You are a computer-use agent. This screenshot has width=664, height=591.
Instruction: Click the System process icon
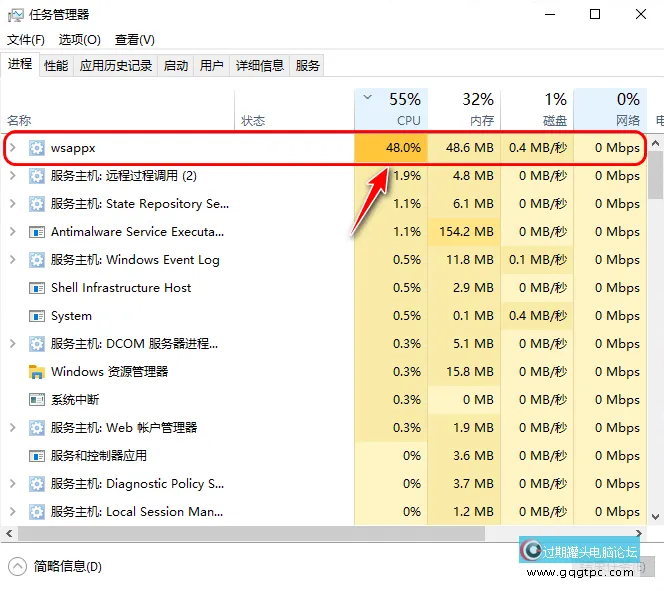point(36,316)
